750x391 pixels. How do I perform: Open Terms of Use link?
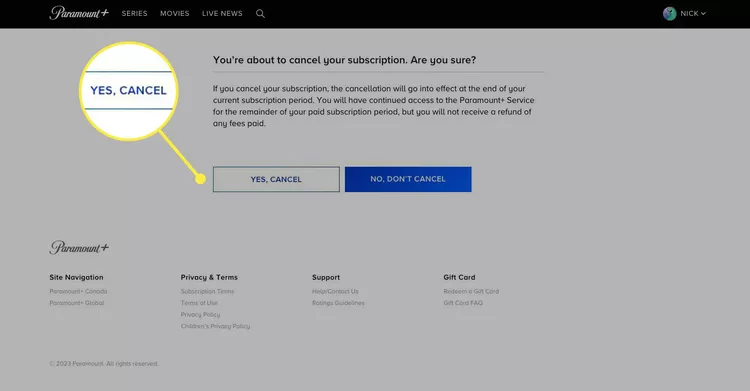(x=199, y=303)
